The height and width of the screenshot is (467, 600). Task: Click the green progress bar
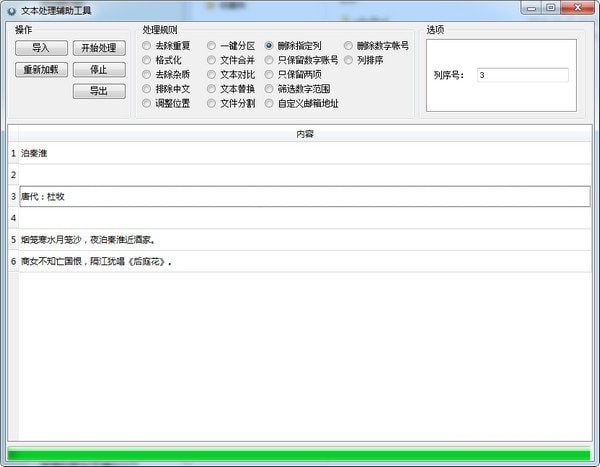(299, 454)
